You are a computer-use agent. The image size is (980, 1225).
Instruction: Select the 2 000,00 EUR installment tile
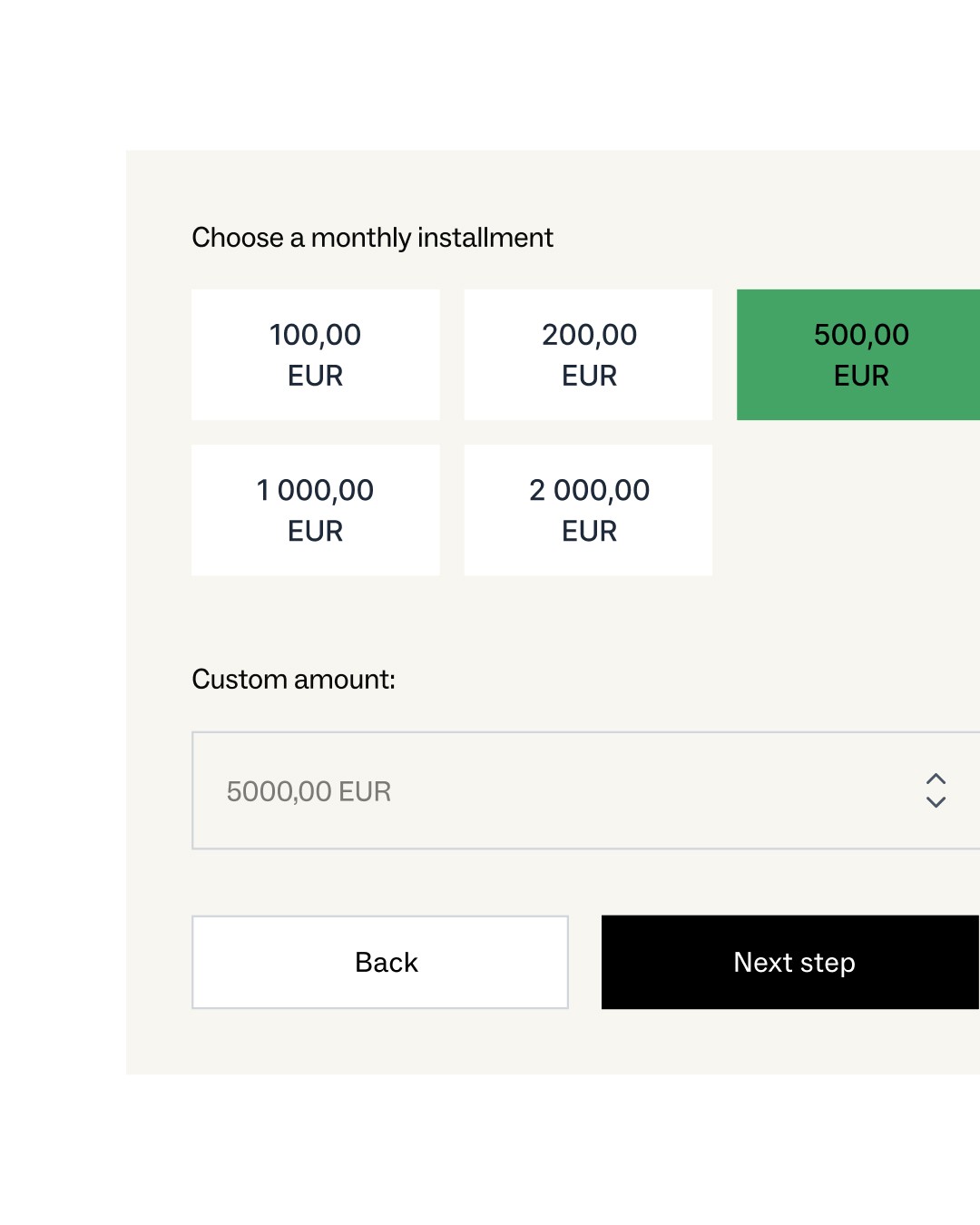pyautogui.click(x=588, y=510)
